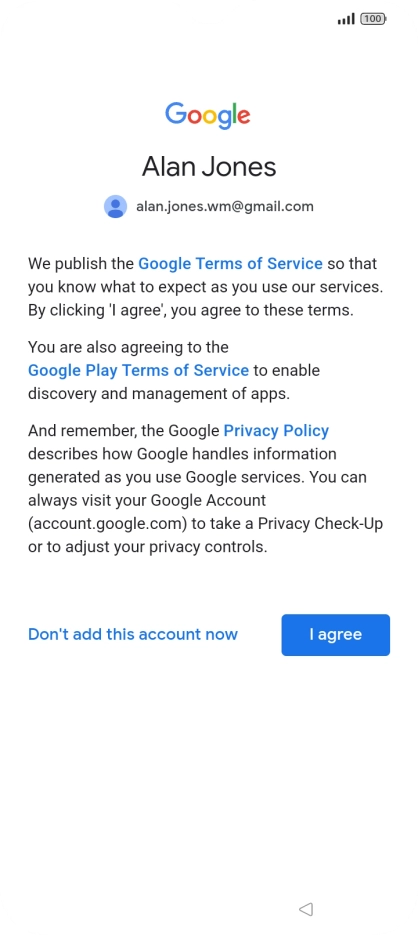Tap the back navigation triangle icon

coord(306,909)
